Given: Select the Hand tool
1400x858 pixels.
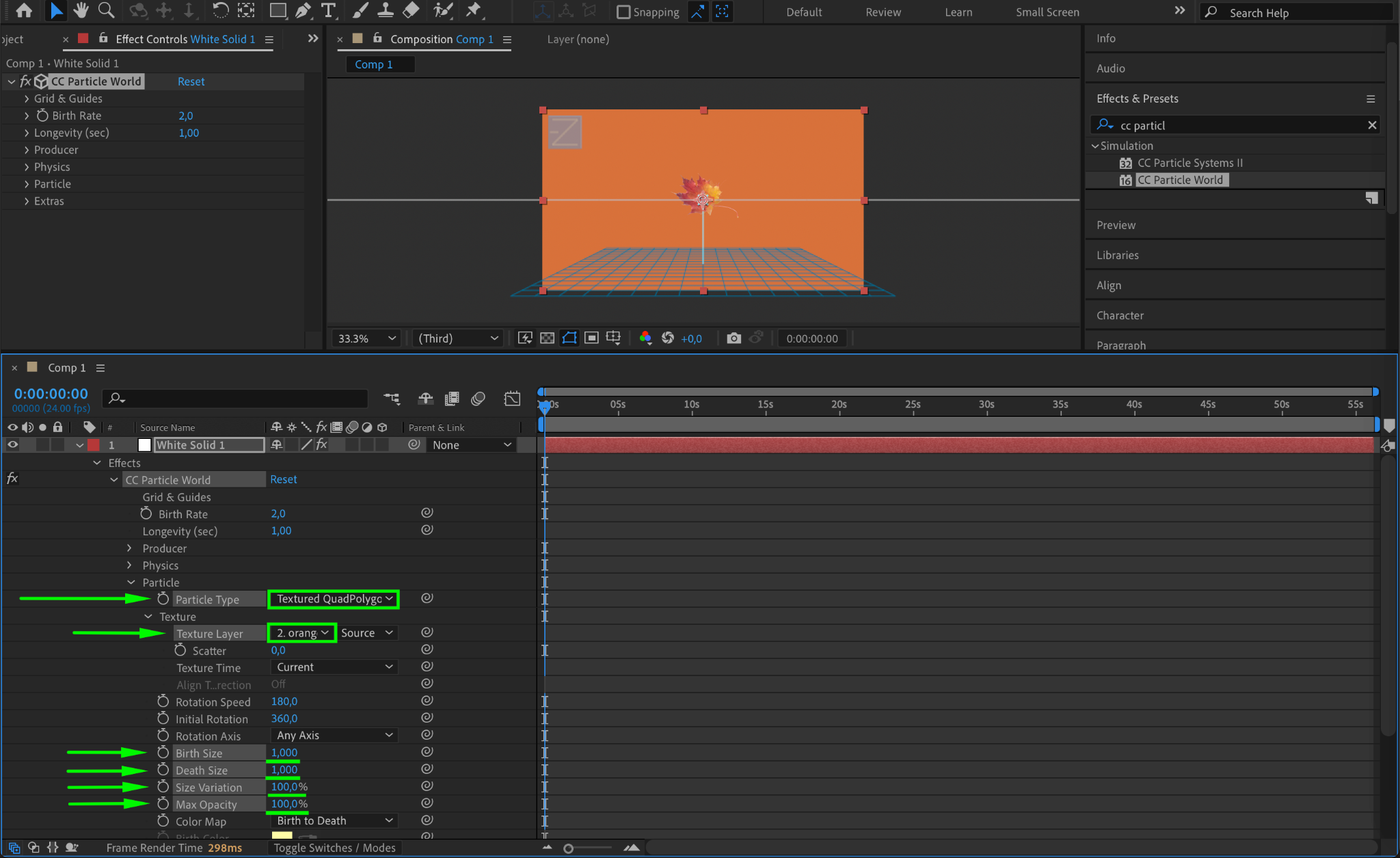Looking at the screenshot, I should [x=81, y=10].
